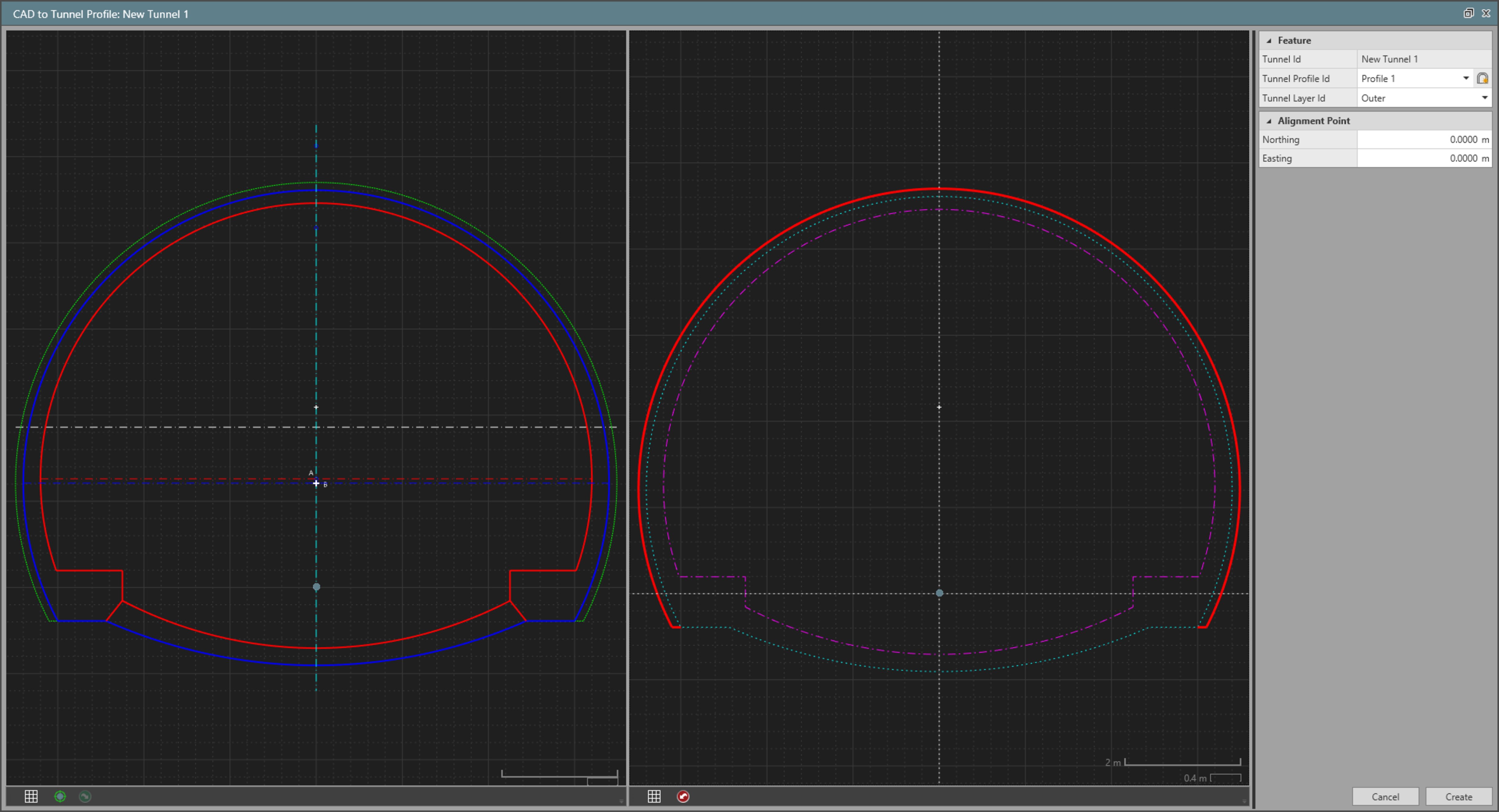Click the Profile 1 value text
The width and height of the screenshot is (1499, 812).
coord(1378,79)
